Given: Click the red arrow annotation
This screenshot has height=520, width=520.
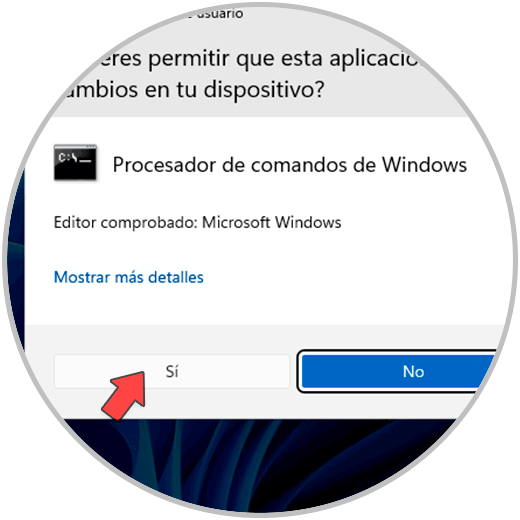Looking at the screenshot, I should click(124, 395).
